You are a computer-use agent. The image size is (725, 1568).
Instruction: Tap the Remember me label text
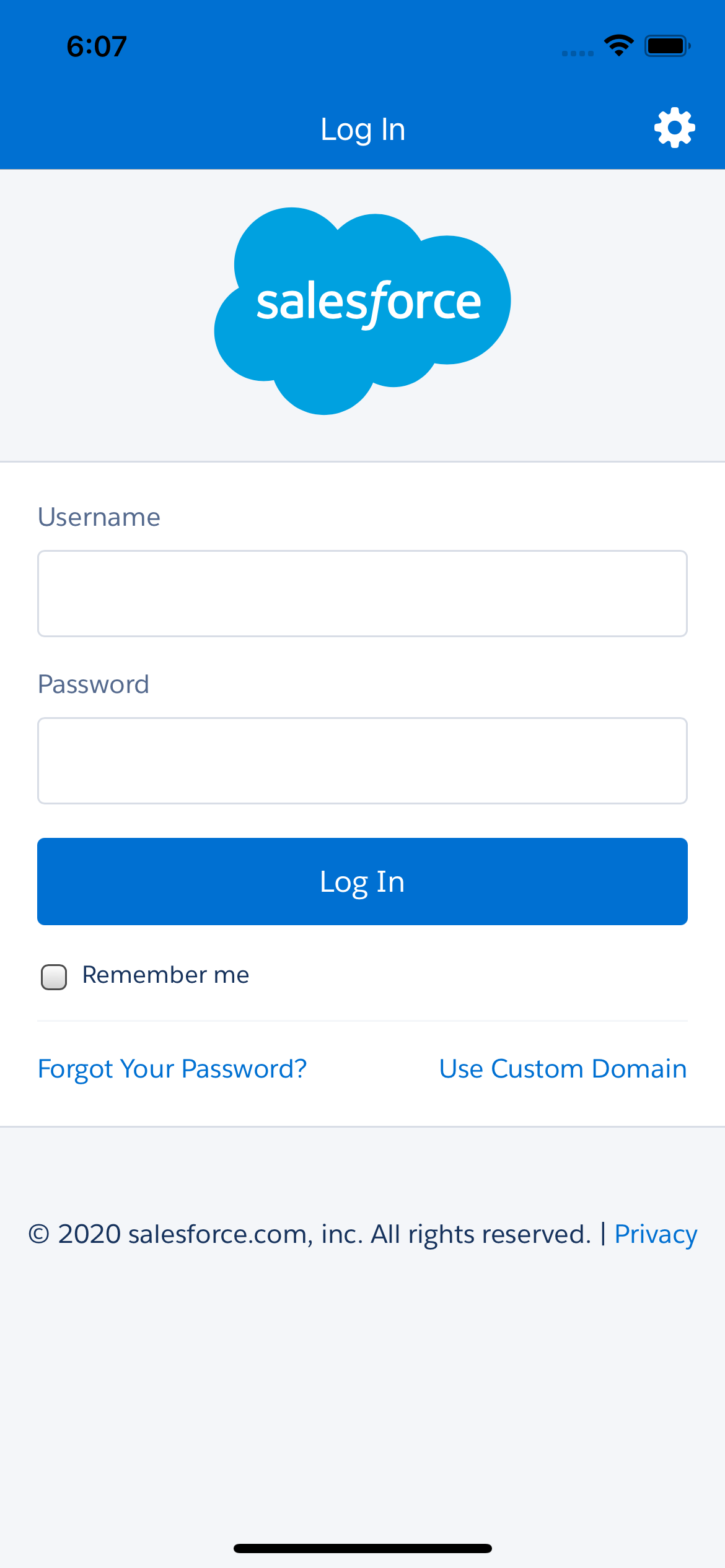pyautogui.click(x=165, y=975)
